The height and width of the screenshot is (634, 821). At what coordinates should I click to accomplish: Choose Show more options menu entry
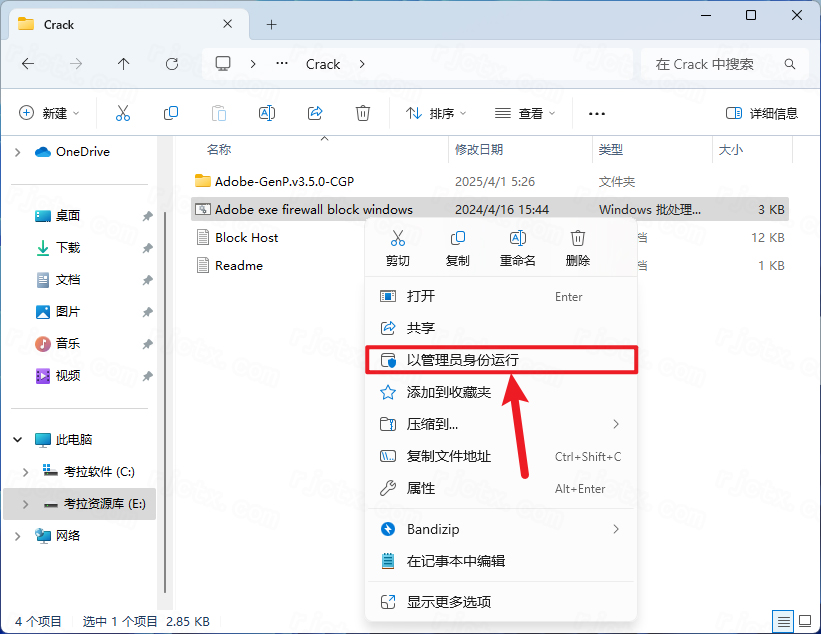[x=449, y=602]
